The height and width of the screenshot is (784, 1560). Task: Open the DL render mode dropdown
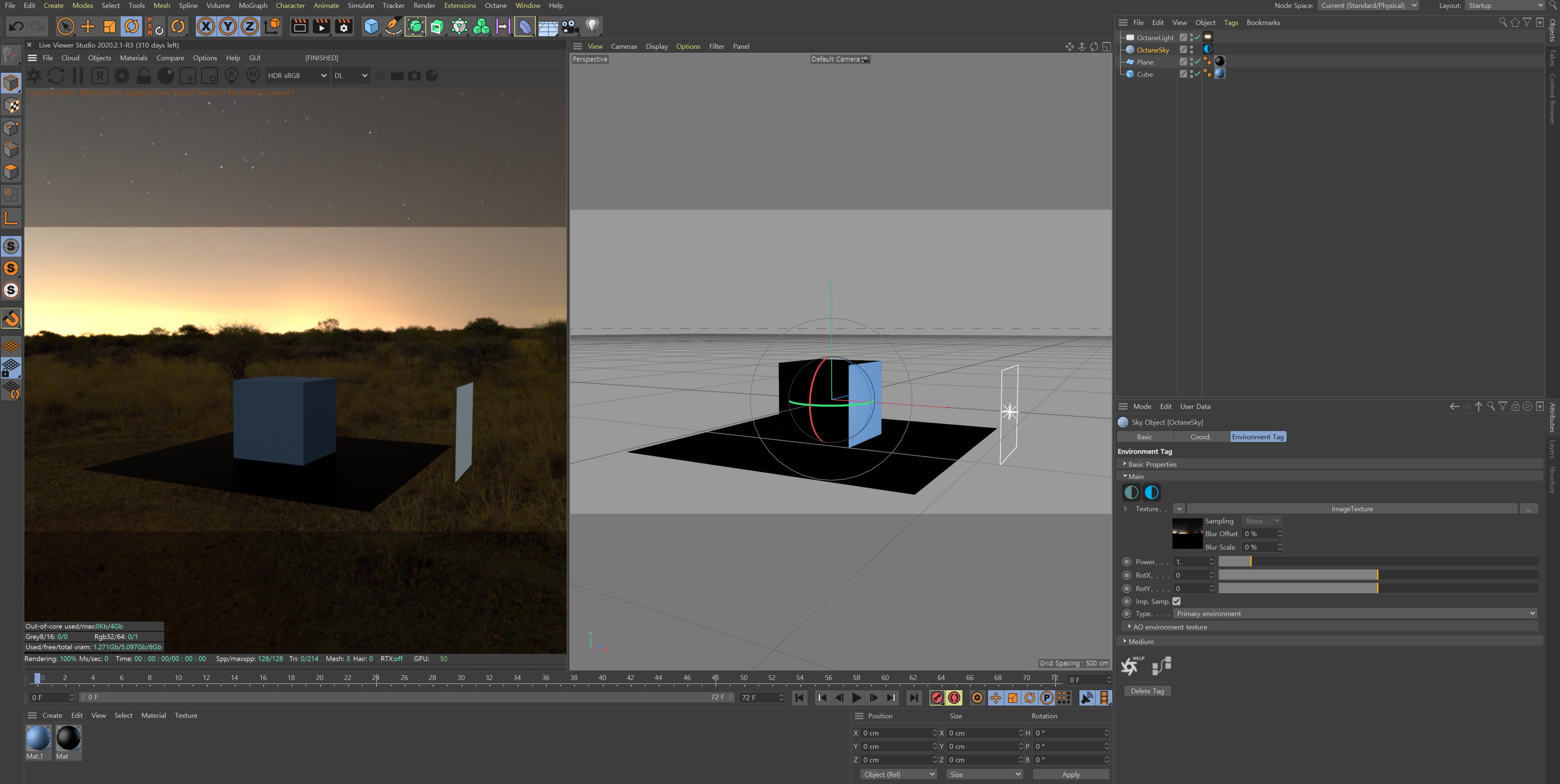[351, 76]
